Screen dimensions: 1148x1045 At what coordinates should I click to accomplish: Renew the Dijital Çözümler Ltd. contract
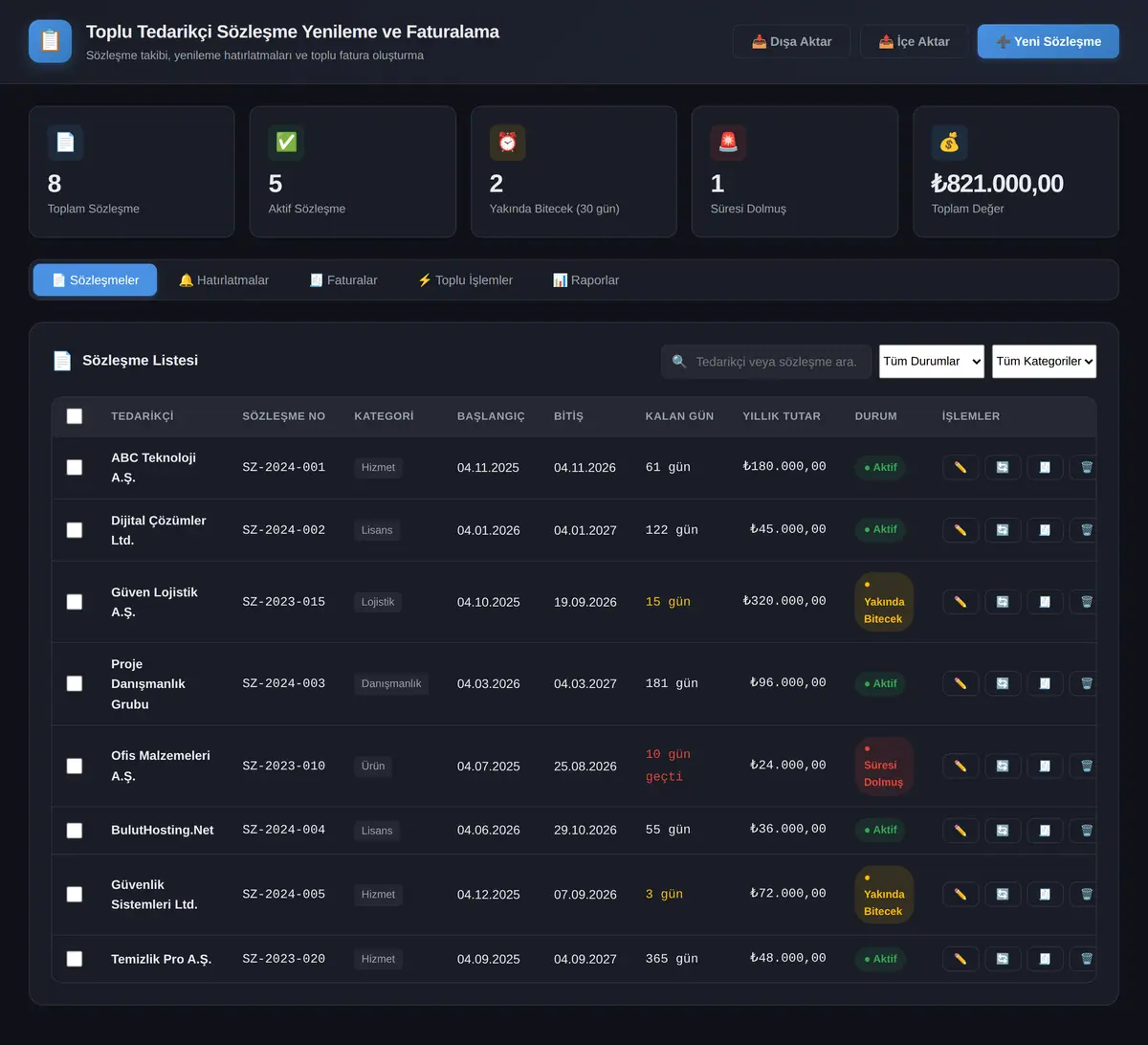tap(1003, 530)
